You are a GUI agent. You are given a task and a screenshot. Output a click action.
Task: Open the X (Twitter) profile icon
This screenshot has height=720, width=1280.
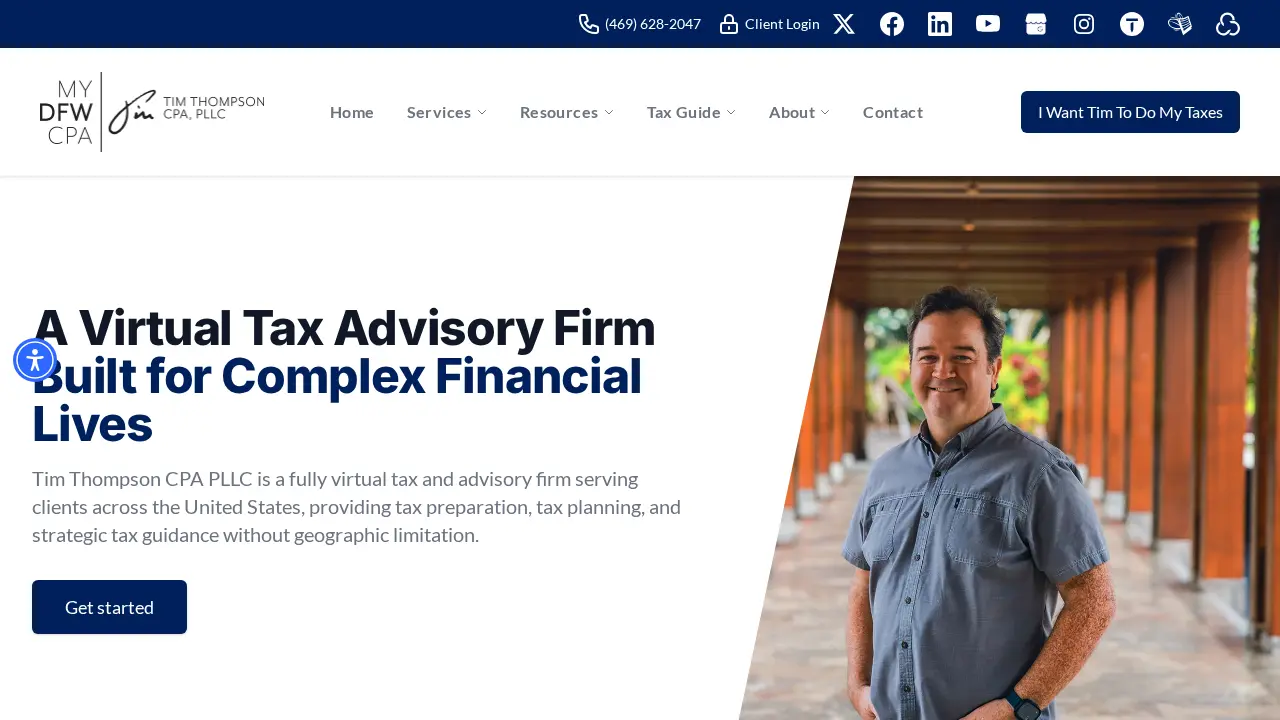(844, 24)
